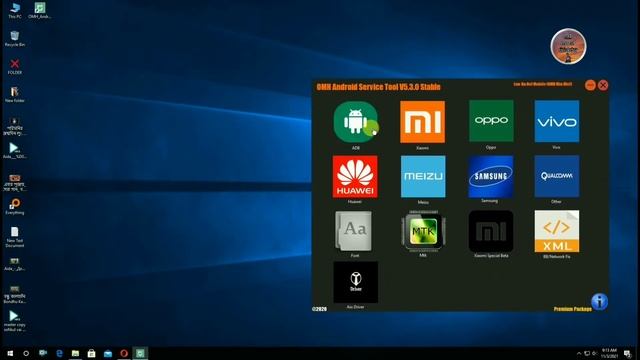Select the Recycle Bin icon
This screenshot has width=640, height=360.
(x=15, y=38)
